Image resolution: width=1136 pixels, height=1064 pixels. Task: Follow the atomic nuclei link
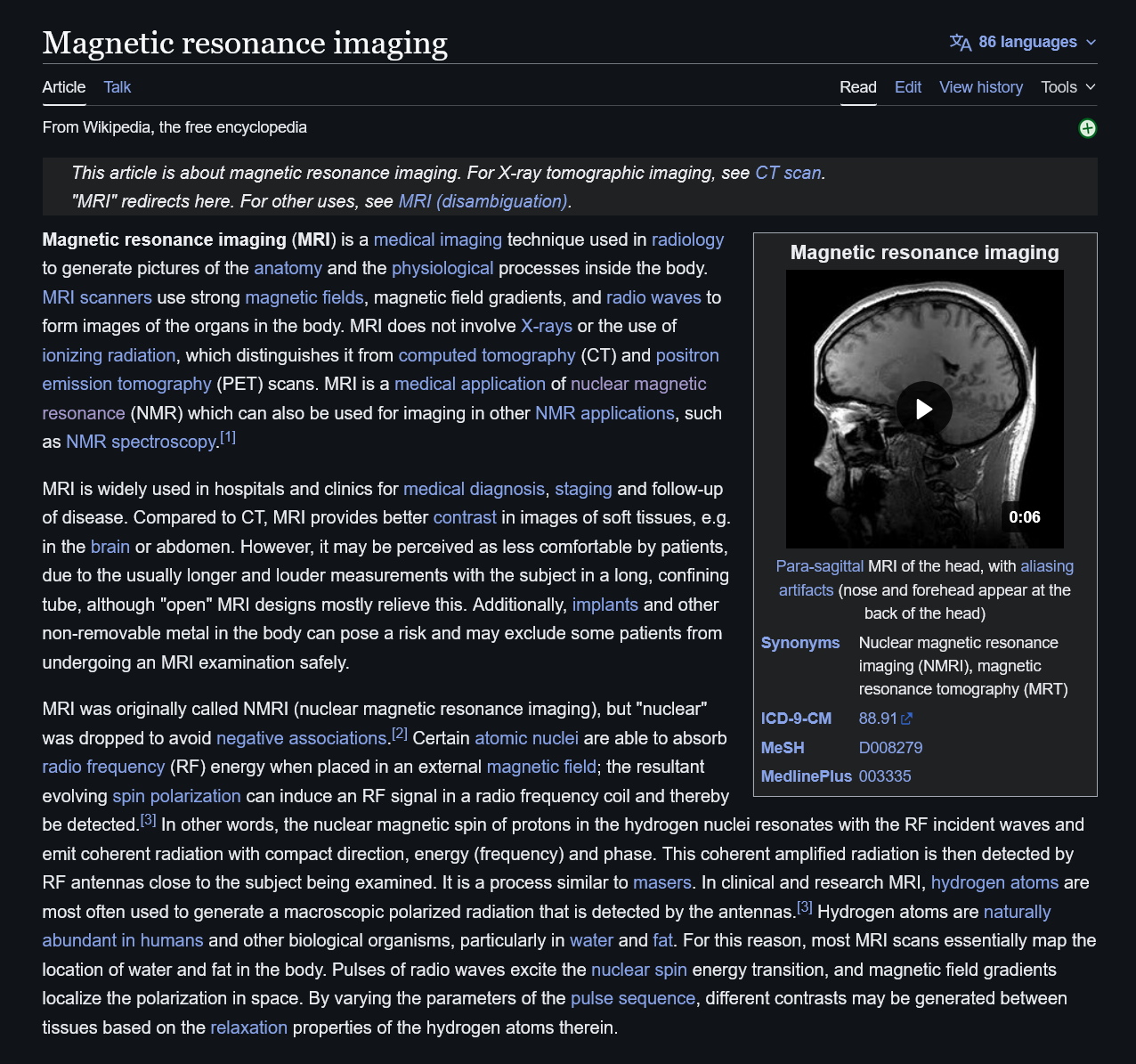tap(526, 738)
